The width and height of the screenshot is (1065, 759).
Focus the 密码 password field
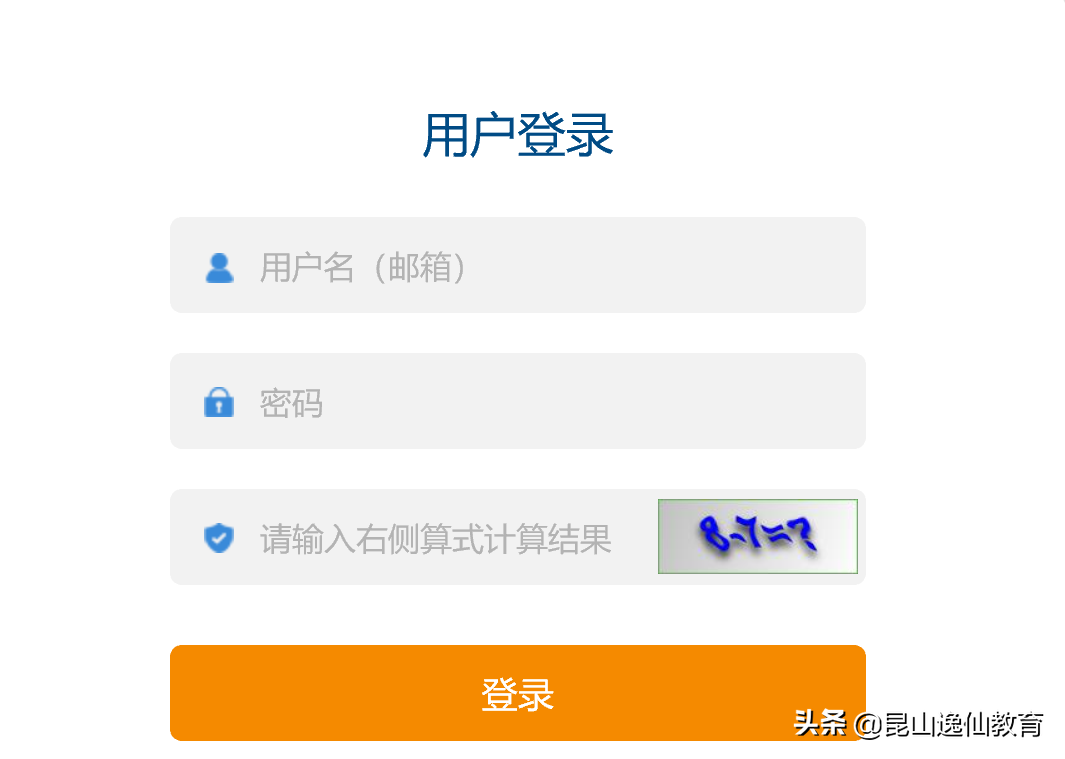coord(518,401)
